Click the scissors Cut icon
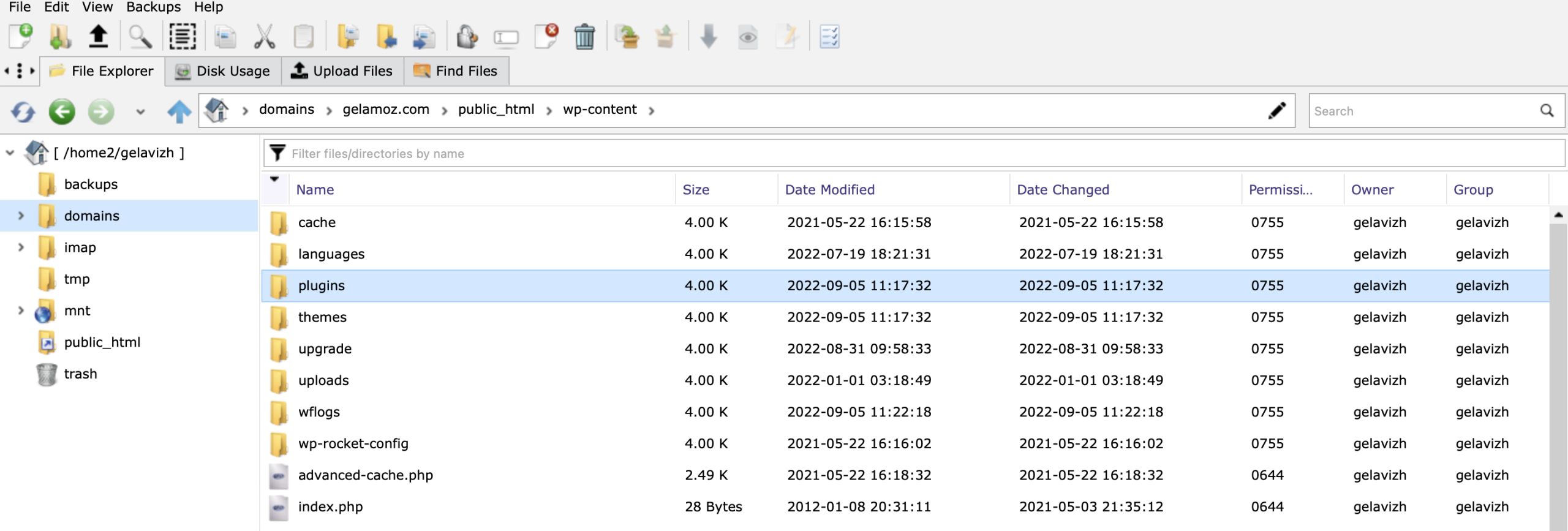 coord(264,36)
